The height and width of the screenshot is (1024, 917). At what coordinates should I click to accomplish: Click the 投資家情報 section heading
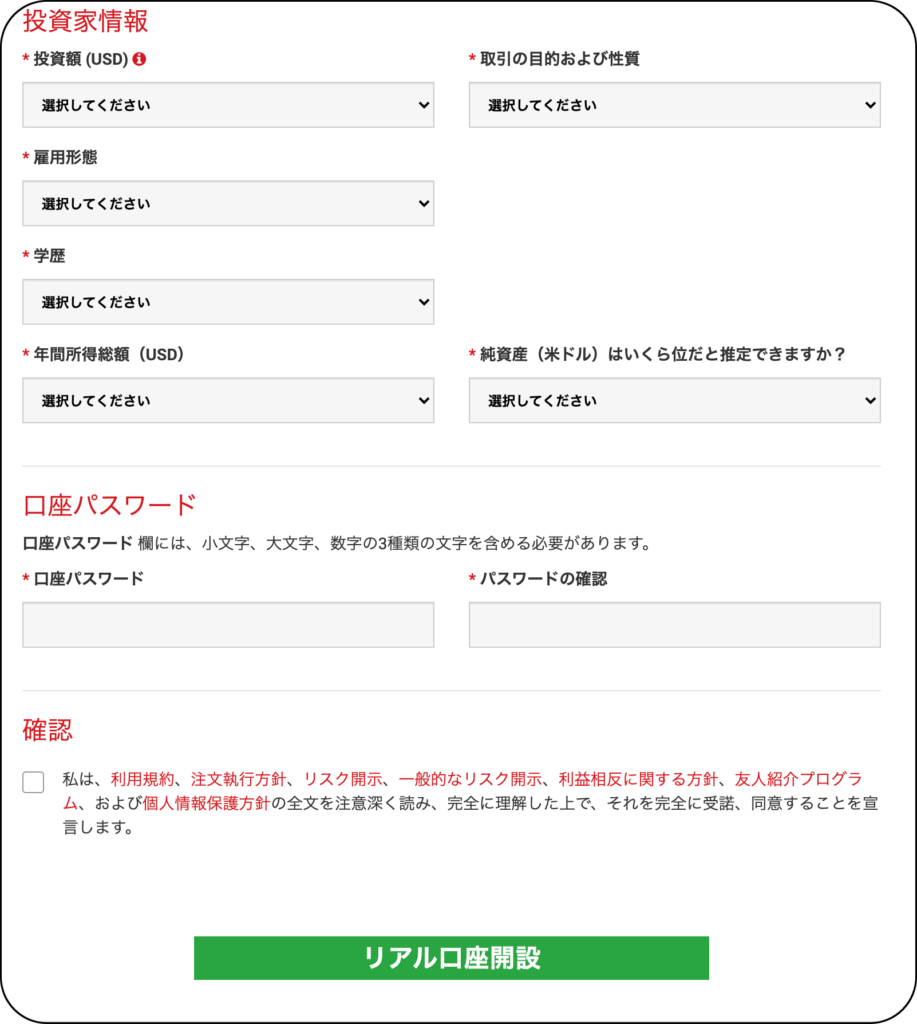click(86, 21)
